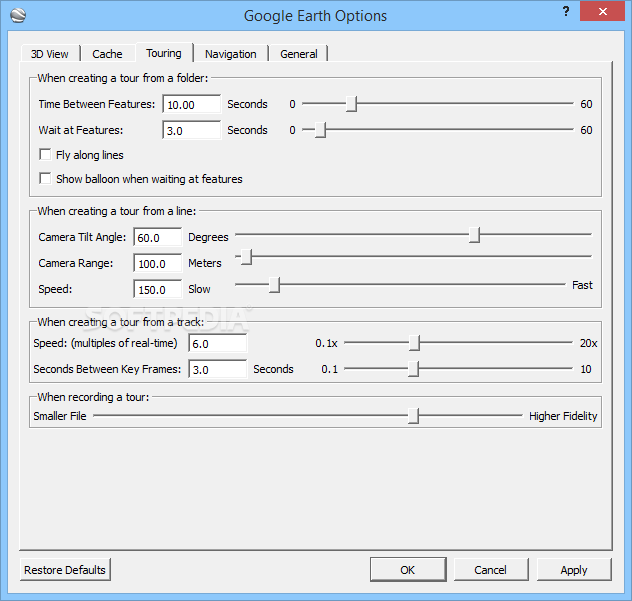Click 'When recording a tour:' heading
Image resolution: width=632 pixels, height=601 pixels.
tap(93, 397)
